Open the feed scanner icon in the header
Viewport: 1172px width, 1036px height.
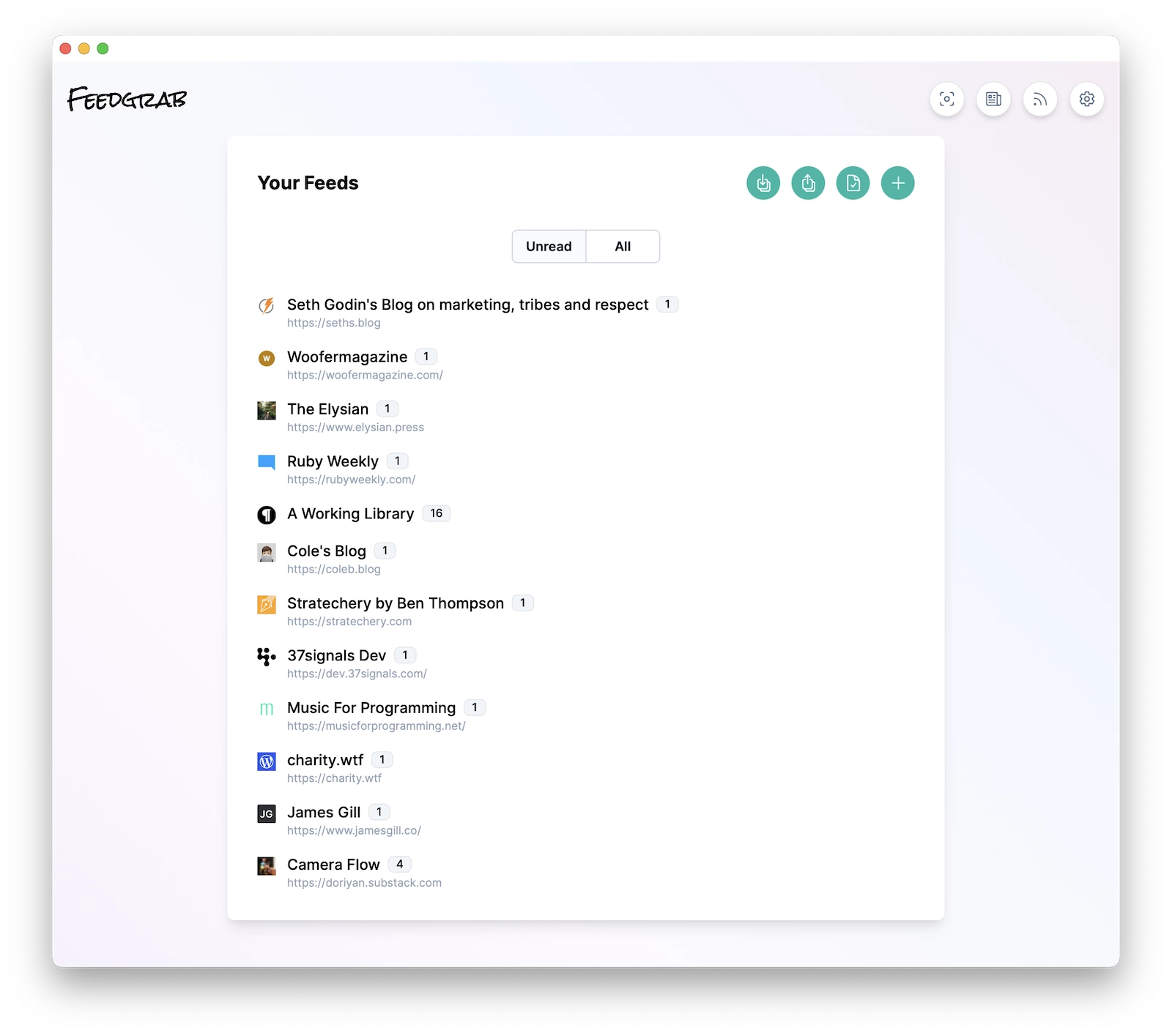click(946, 100)
